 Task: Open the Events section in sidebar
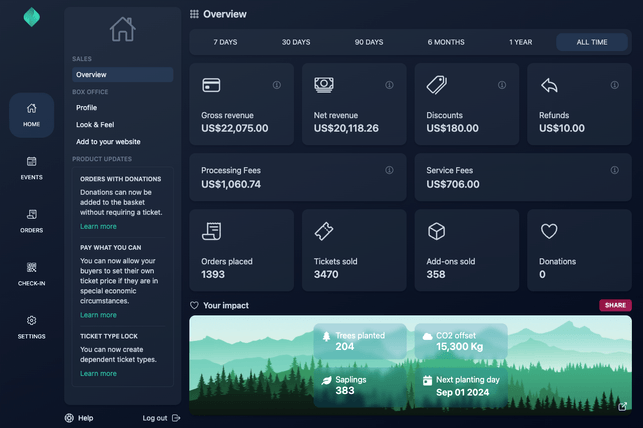click(x=31, y=167)
